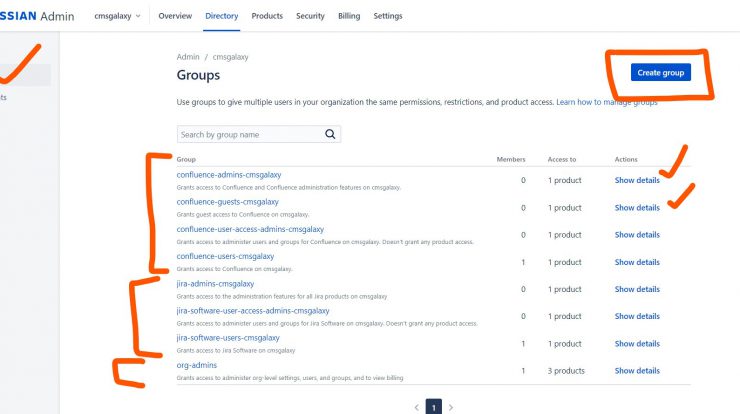Go to next page arrow

(x=451, y=407)
